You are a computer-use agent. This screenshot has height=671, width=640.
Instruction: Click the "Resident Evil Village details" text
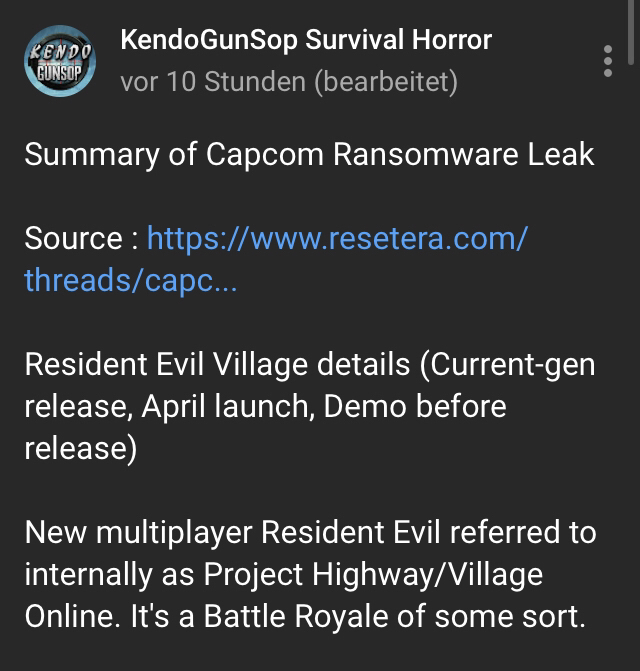point(217,364)
